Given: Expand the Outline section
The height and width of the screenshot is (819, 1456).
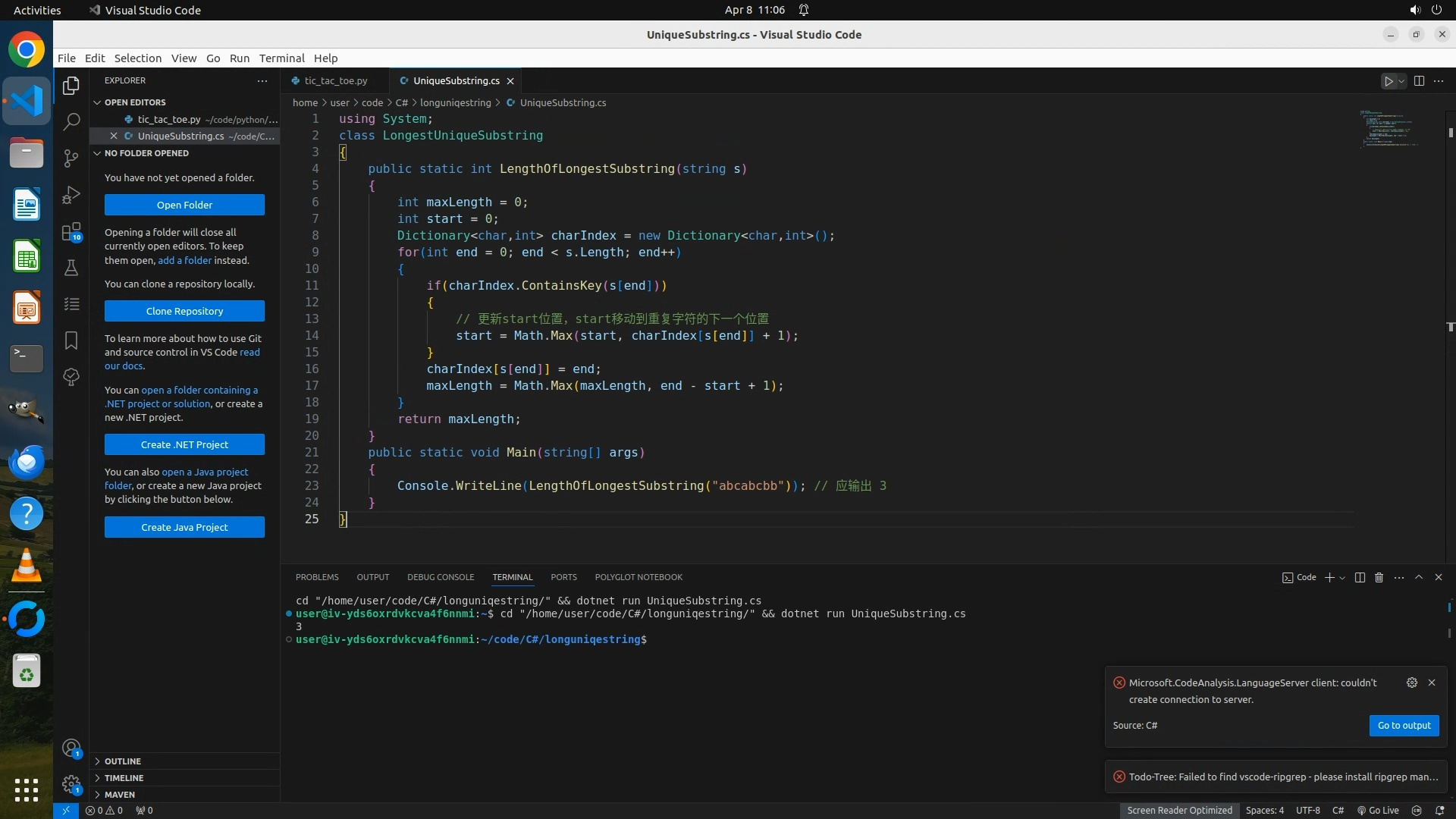Looking at the screenshot, I should (x=123, y=761).
